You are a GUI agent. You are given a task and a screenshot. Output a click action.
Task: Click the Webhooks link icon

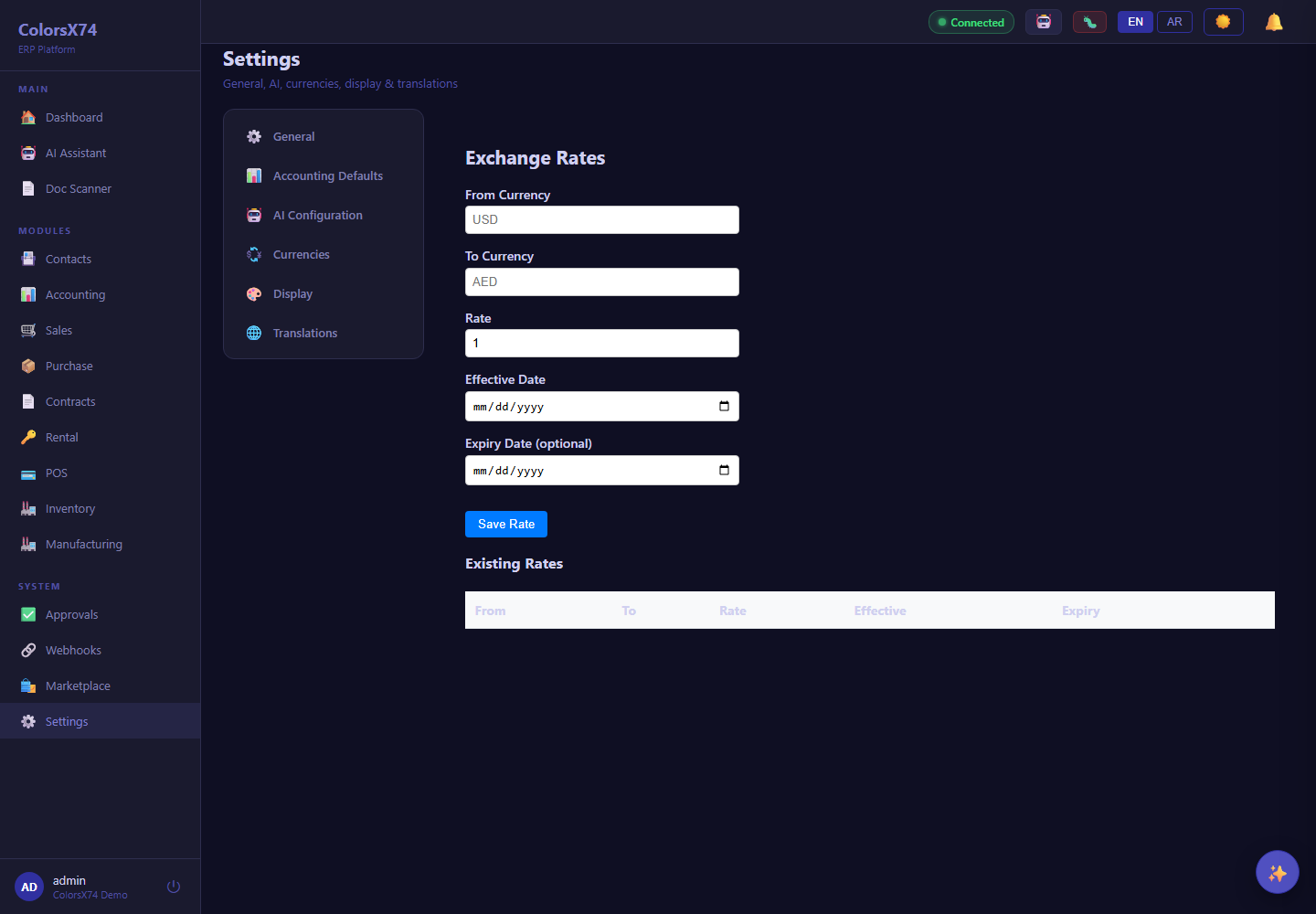click(28, 651)
